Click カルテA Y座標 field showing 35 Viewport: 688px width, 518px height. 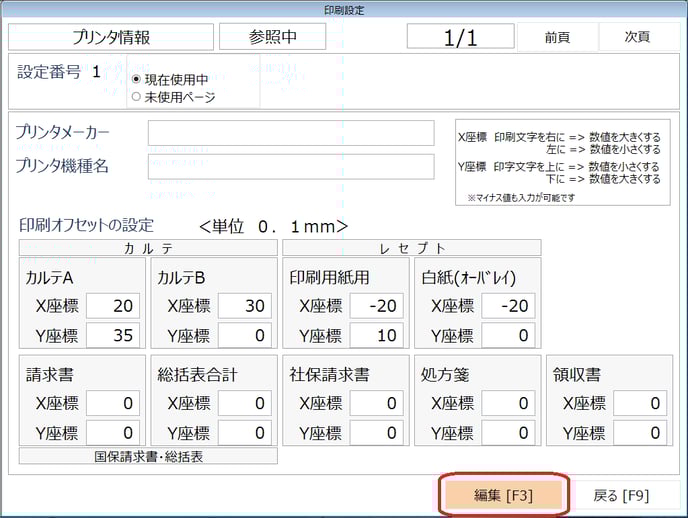(x=113, y=335)
